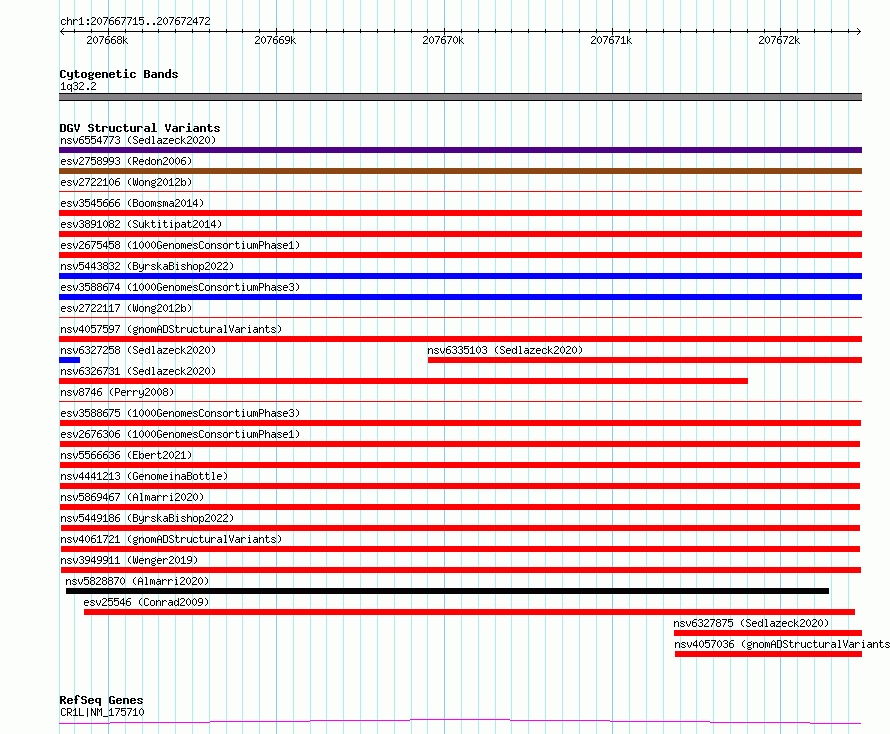Open nsv5828870 (Almarri2020) label

point(137,581)
